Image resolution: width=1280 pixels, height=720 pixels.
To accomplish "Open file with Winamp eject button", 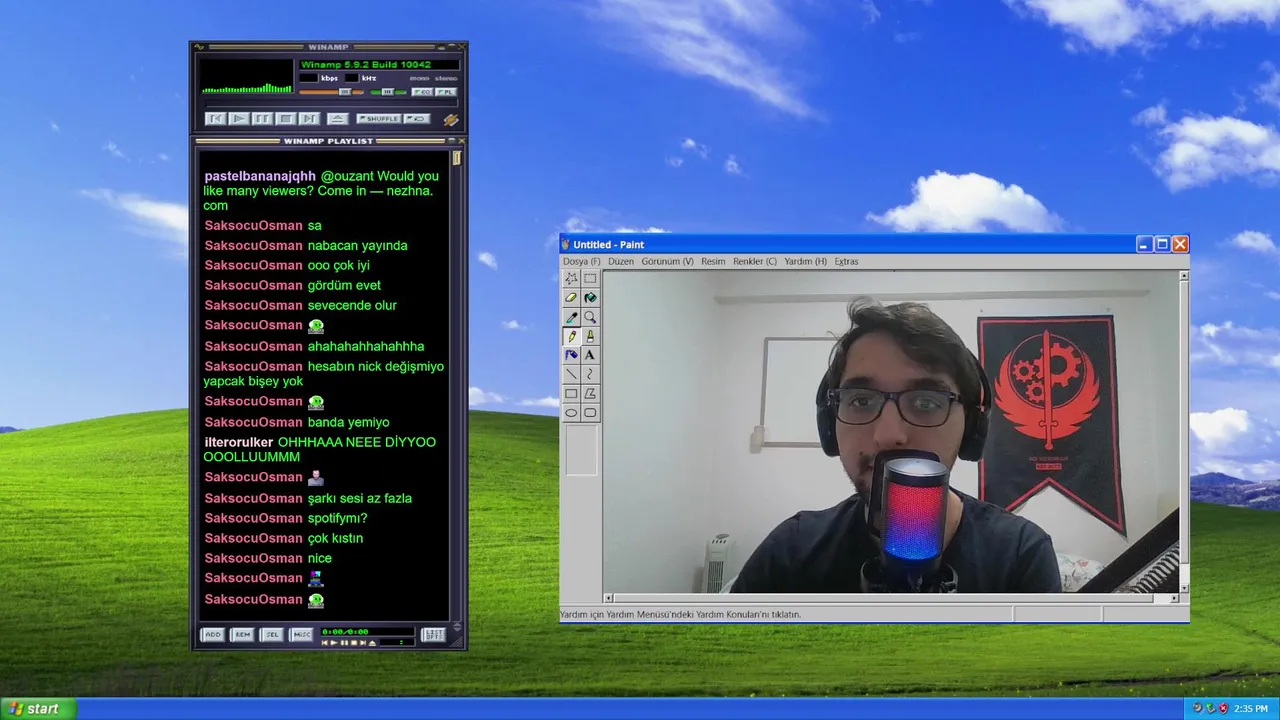I will [x=337, y=119].
